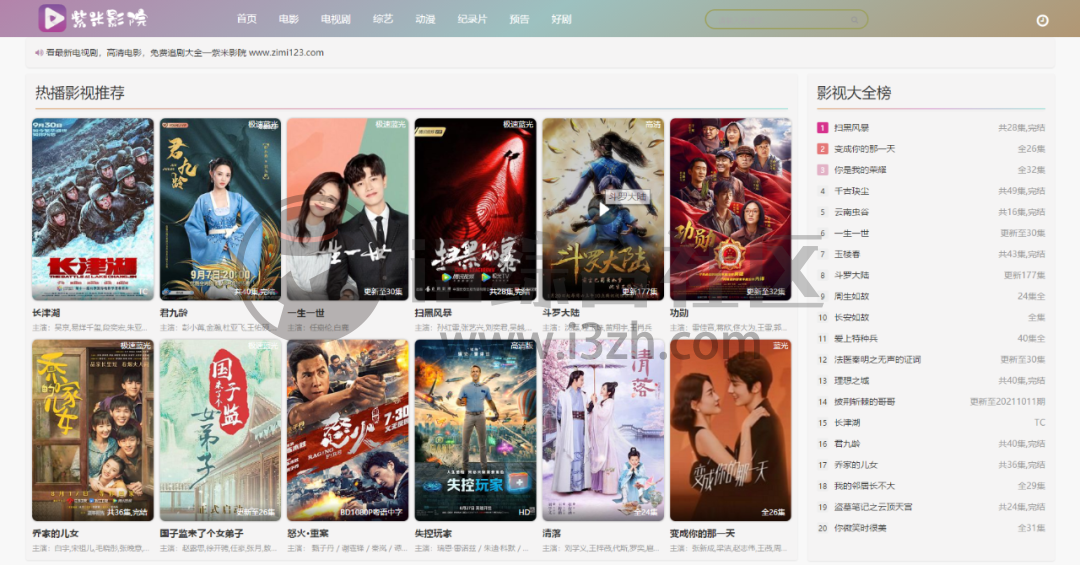The width and height of the screenshot is (1080, 565).
Task: Switch to the 电视剧 nav tab
Action: (335, 19)
